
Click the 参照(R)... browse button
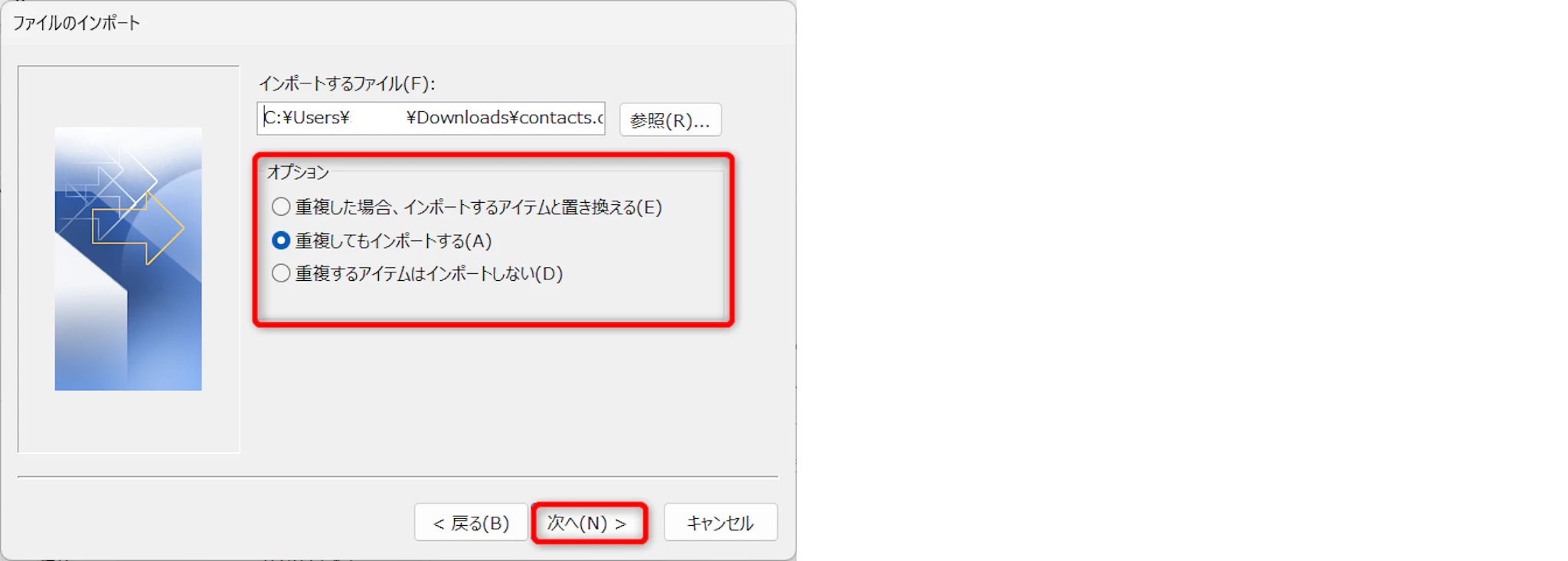click(x=670, y=119)
